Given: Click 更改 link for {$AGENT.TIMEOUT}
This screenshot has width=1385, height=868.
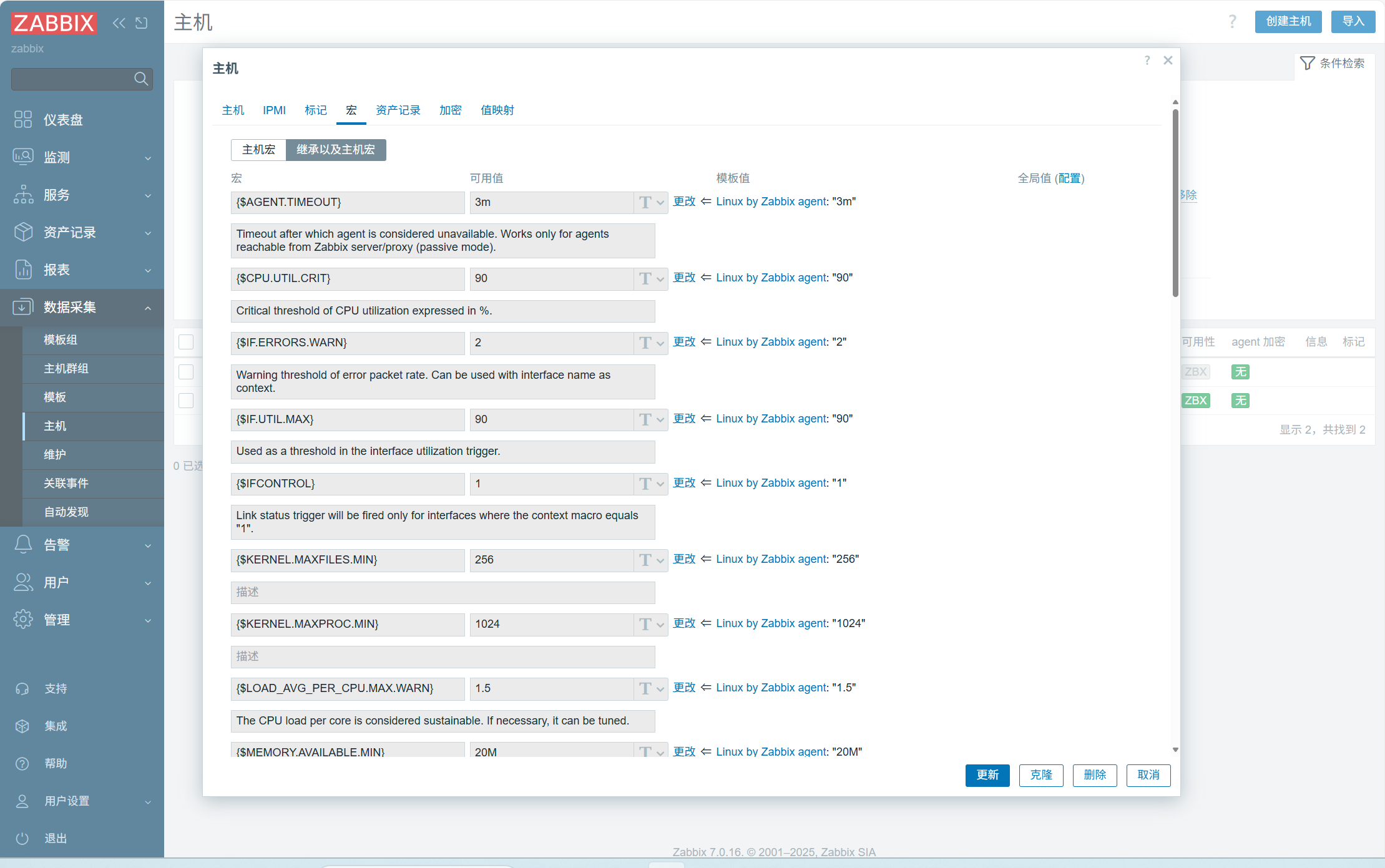Looking at the screenshot, I should tap(684, 202).
